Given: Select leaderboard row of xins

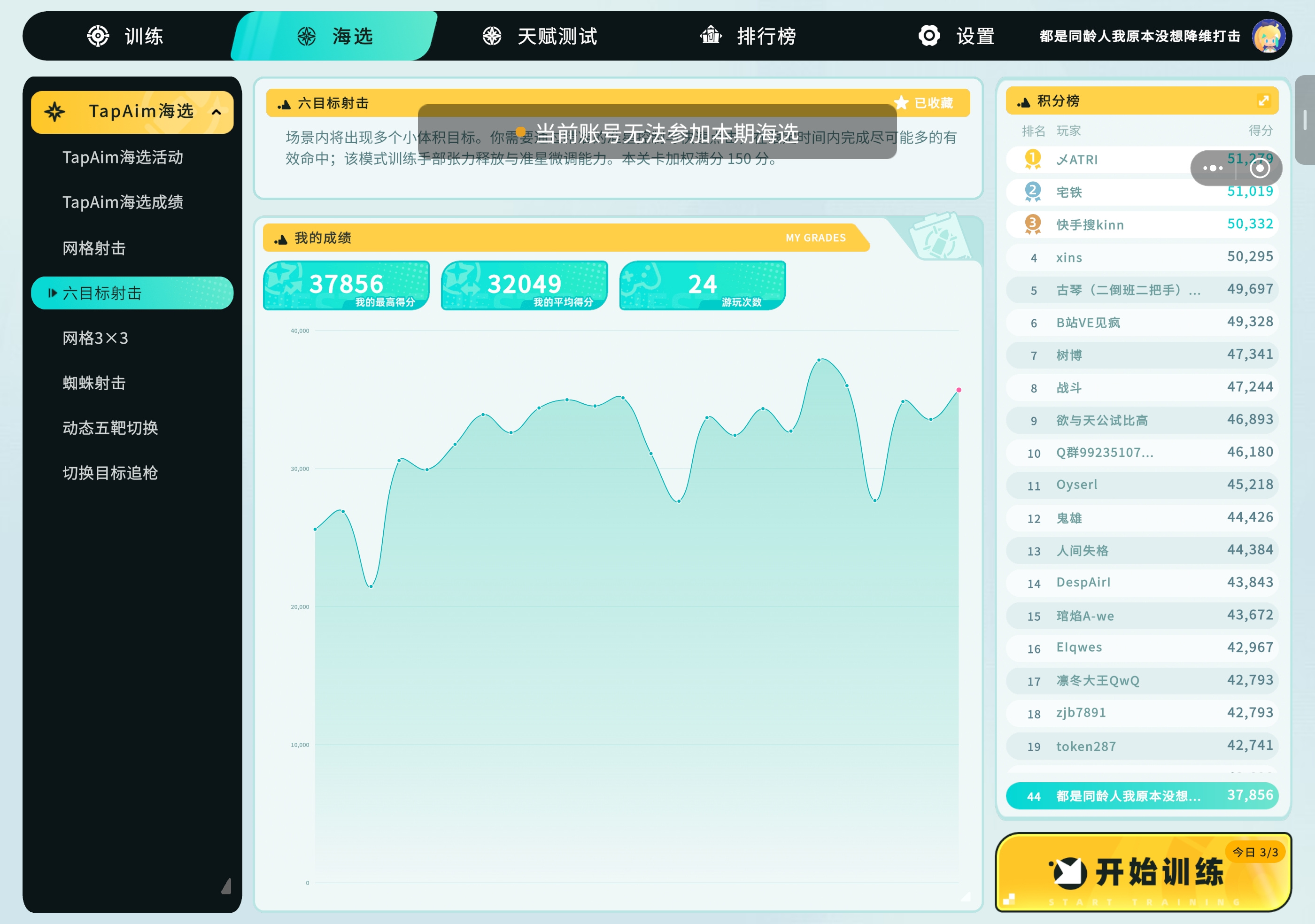Looking at the screenshot, I should coord(1142,257).
